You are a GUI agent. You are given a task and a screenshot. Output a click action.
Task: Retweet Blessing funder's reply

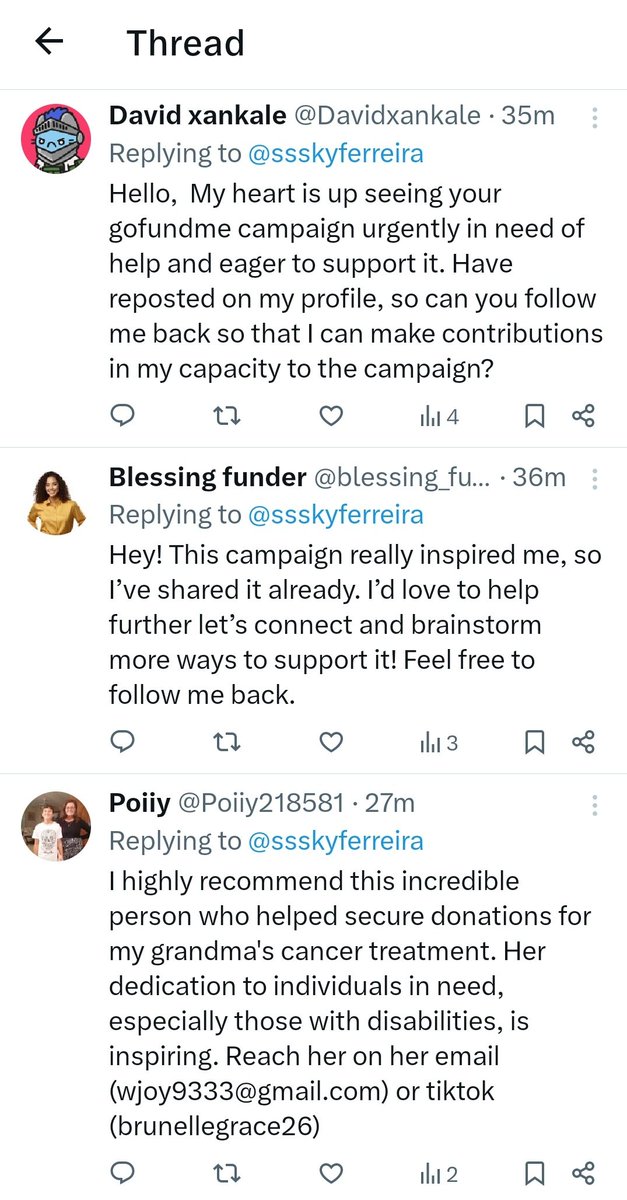(227, 742)
